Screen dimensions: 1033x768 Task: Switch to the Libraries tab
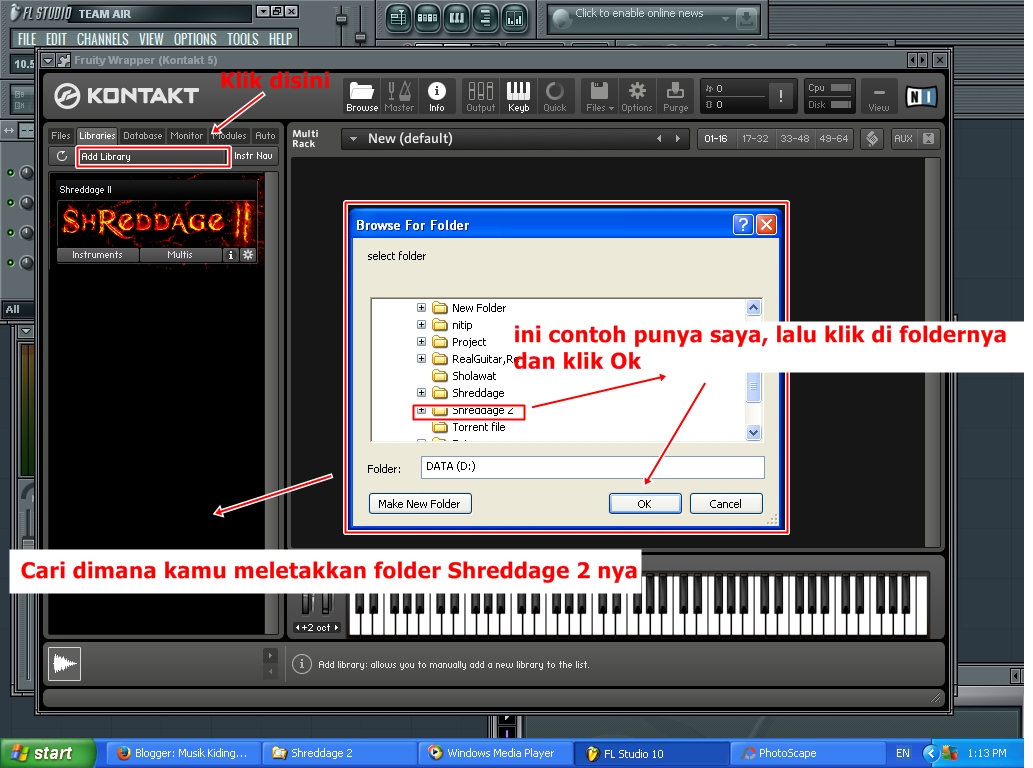(97, 136)
